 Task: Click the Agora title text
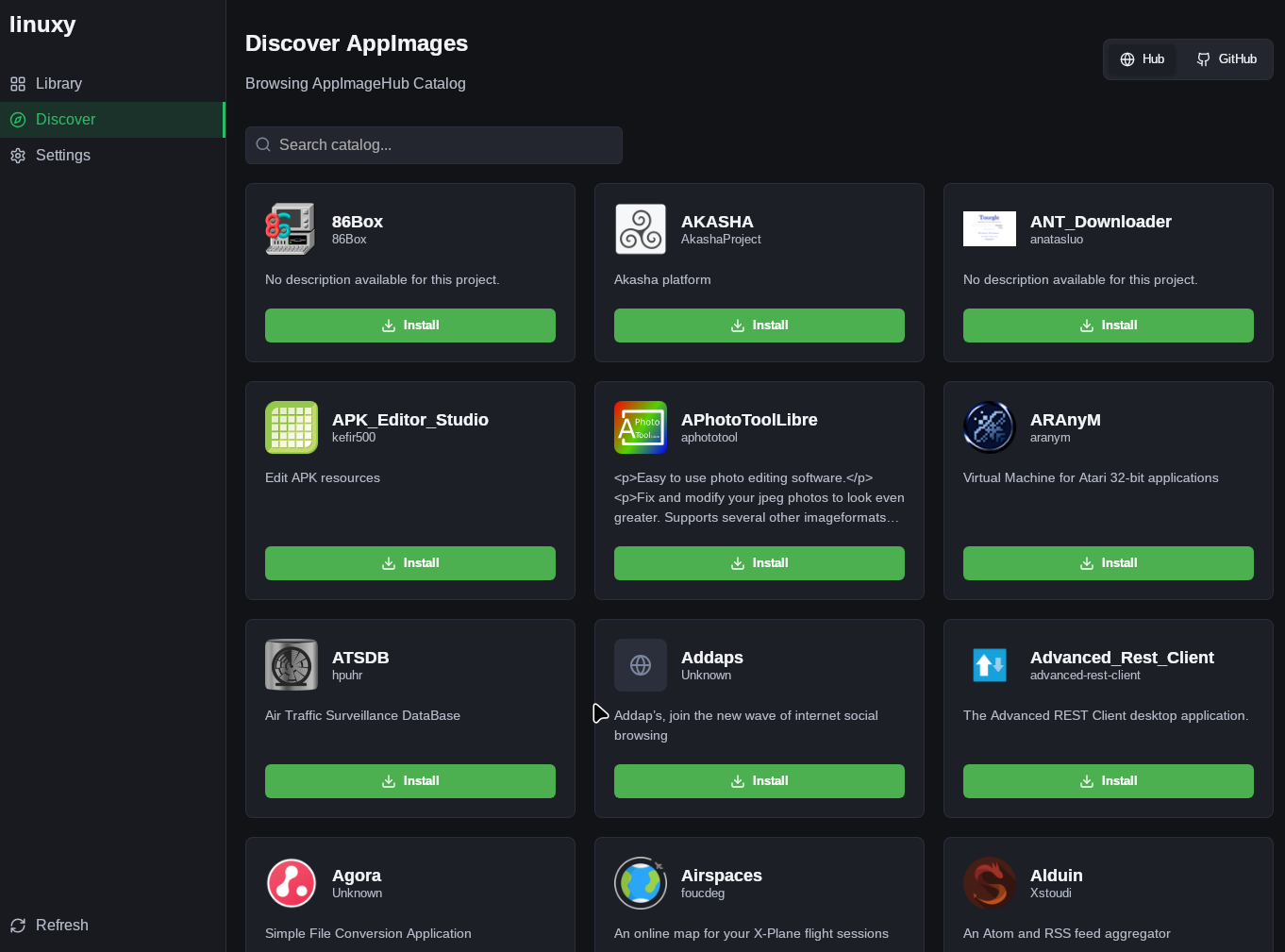click(x=357, y=876)
